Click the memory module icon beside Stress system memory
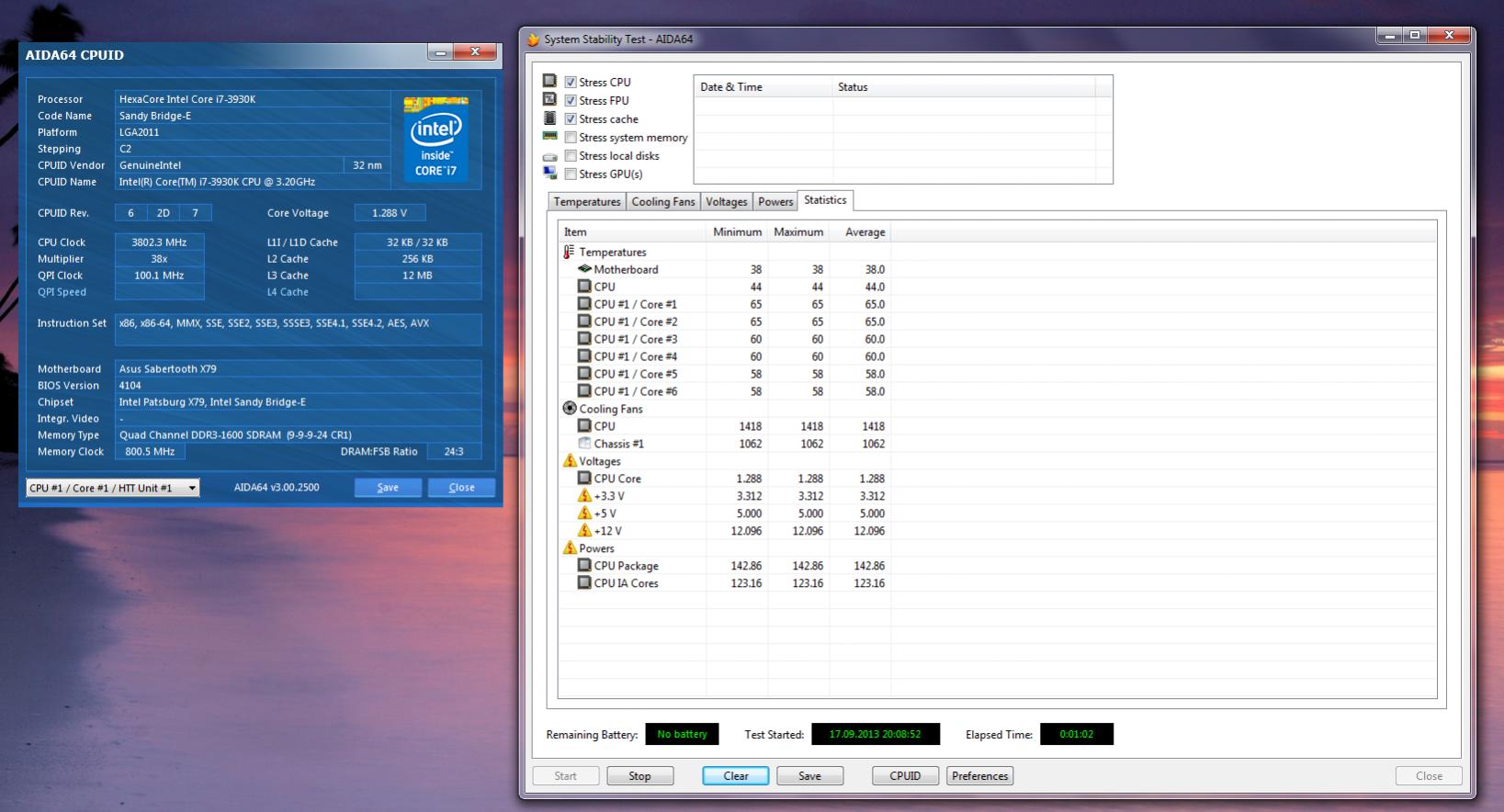1504x812 pixels. 549,136
